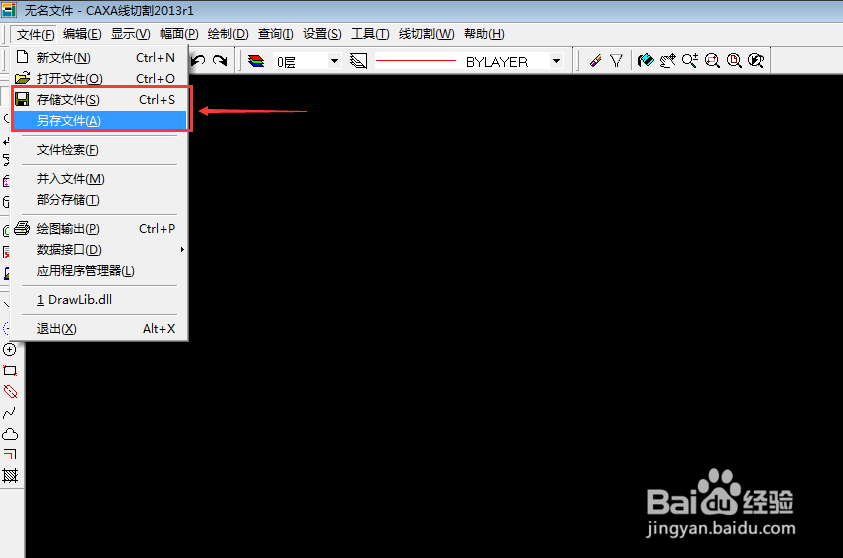Choose 部分存储(T) menu entry

(x=99, y=199)
